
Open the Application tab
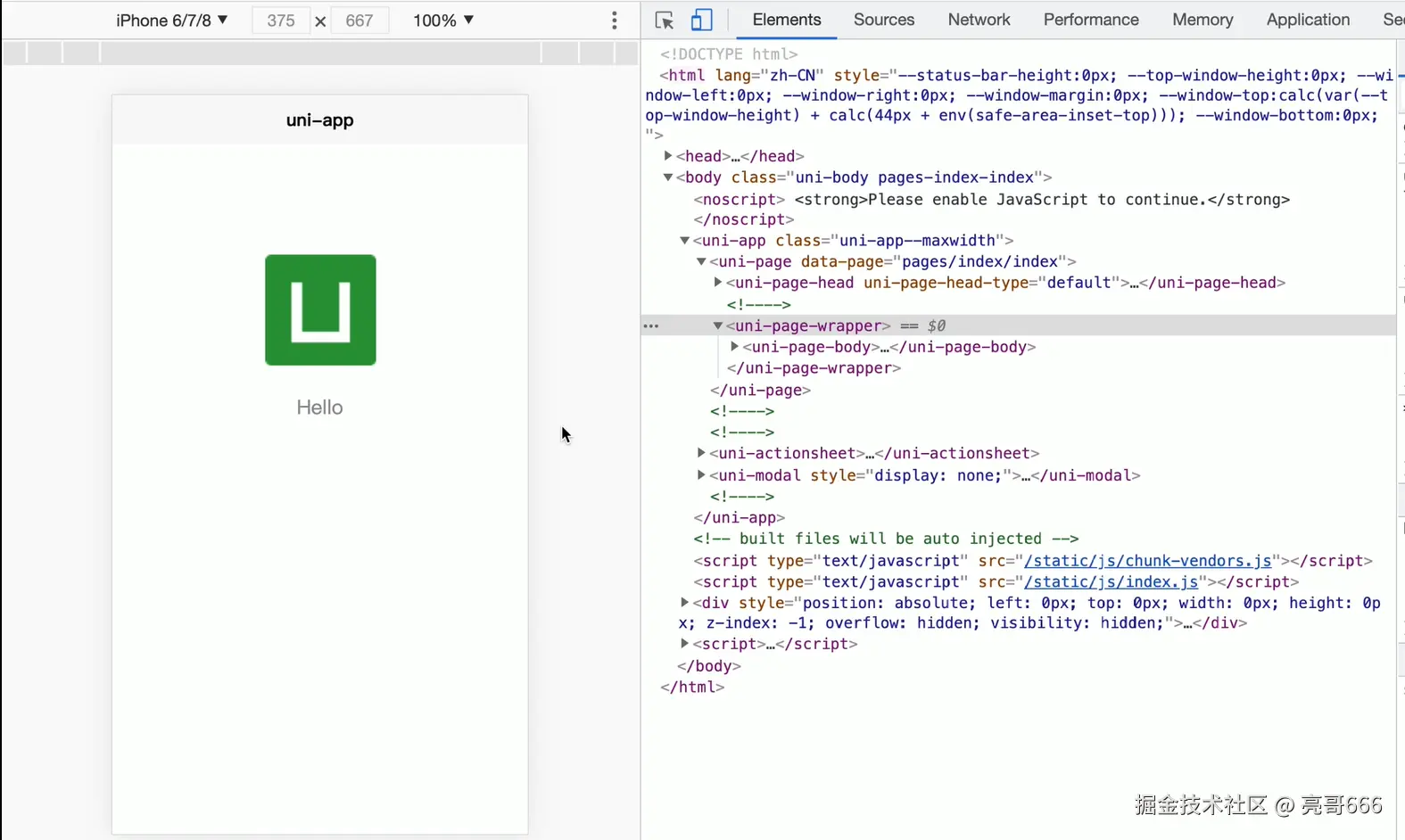(1308, 20)
